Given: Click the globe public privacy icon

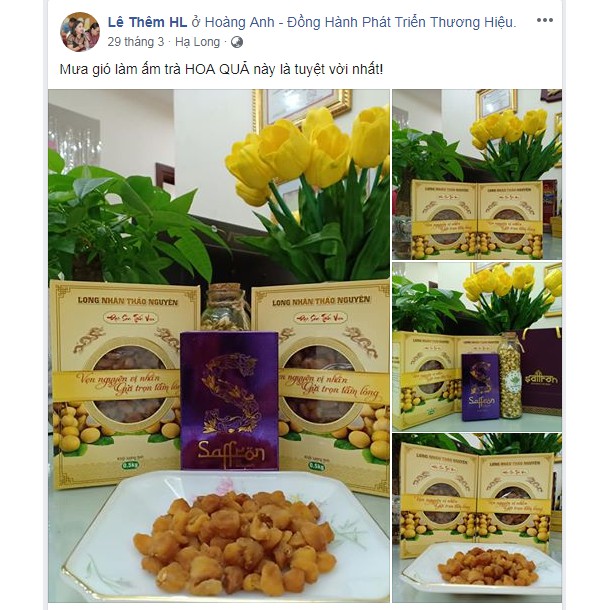Looking at the screenshot, I should click(x=237, y=42).
